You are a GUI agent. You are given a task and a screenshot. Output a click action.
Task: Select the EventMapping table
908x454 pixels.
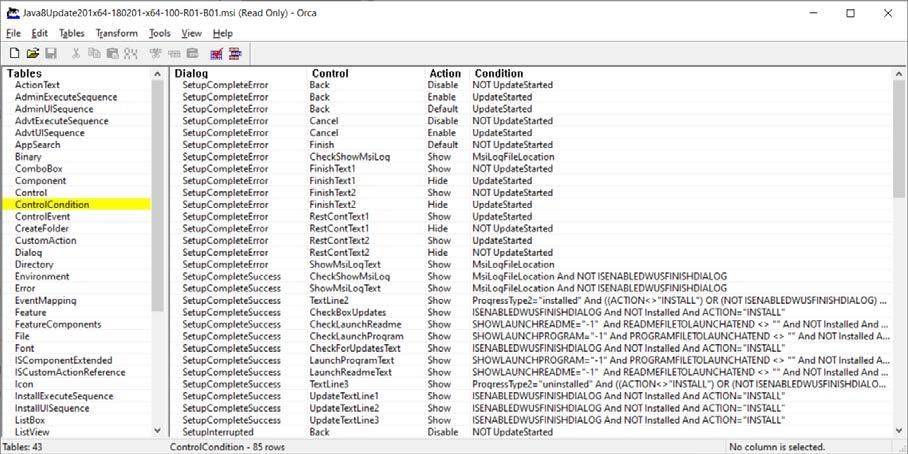[46, 301]
